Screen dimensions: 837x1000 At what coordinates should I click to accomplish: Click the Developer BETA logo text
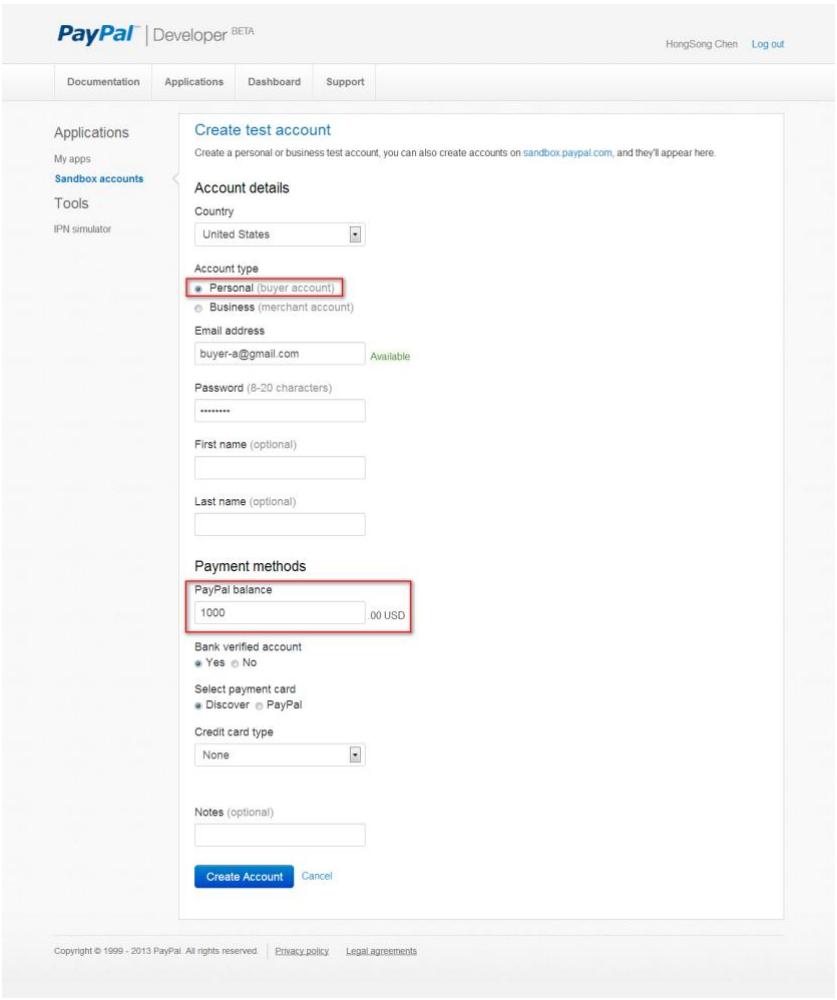pos(203,34)
